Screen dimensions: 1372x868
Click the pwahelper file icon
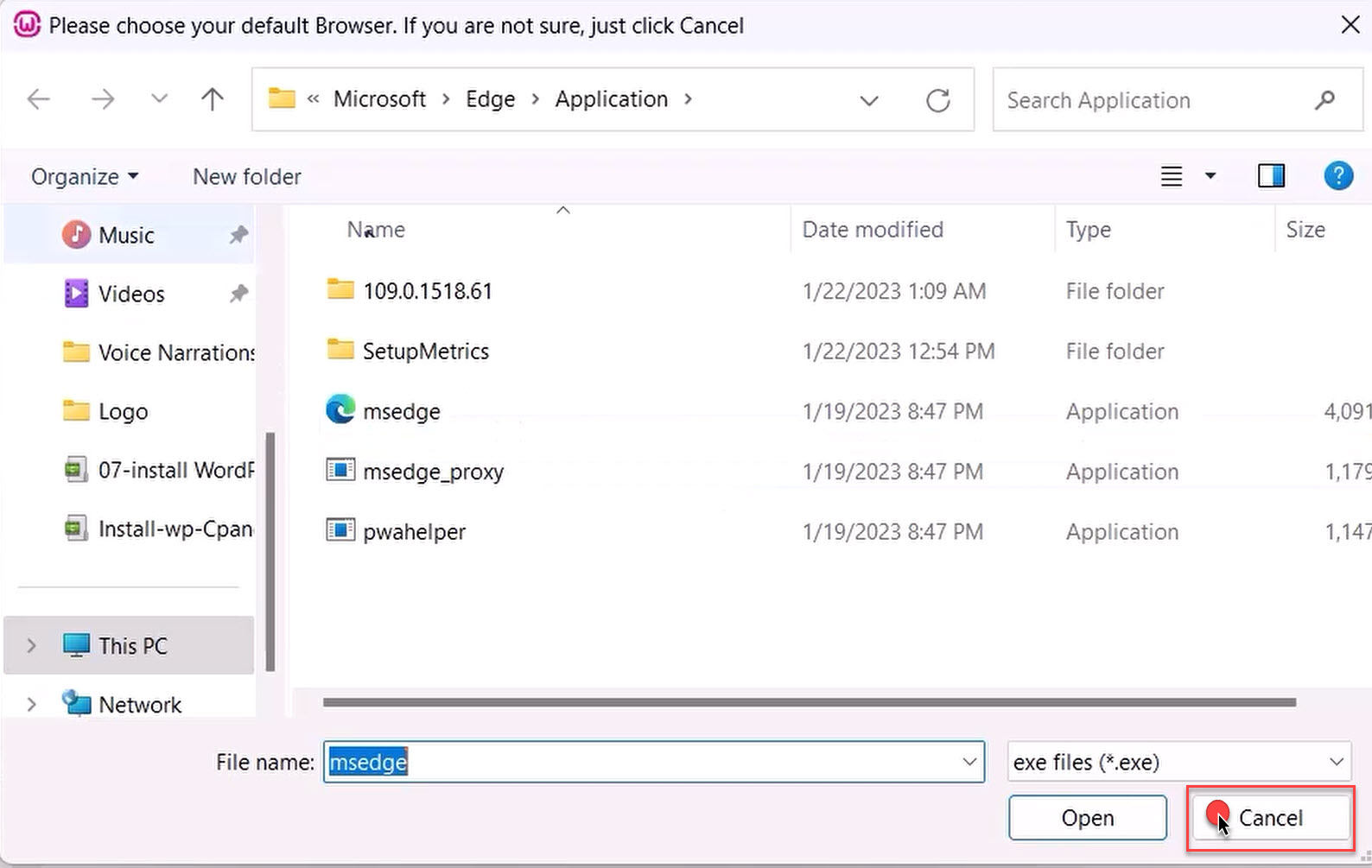[x=340, y=529]
